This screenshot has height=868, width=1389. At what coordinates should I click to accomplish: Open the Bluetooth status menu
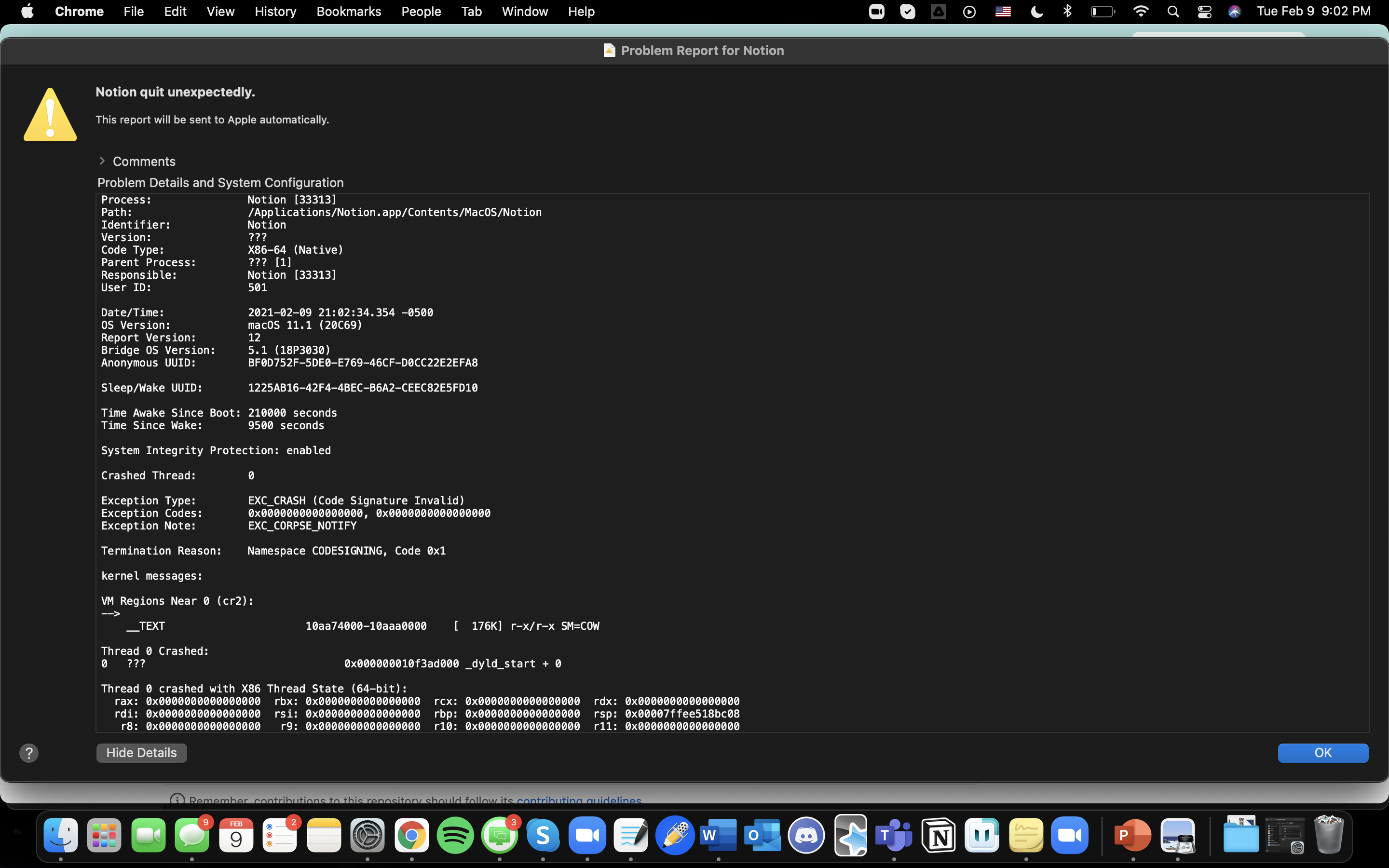point(1068,12)
